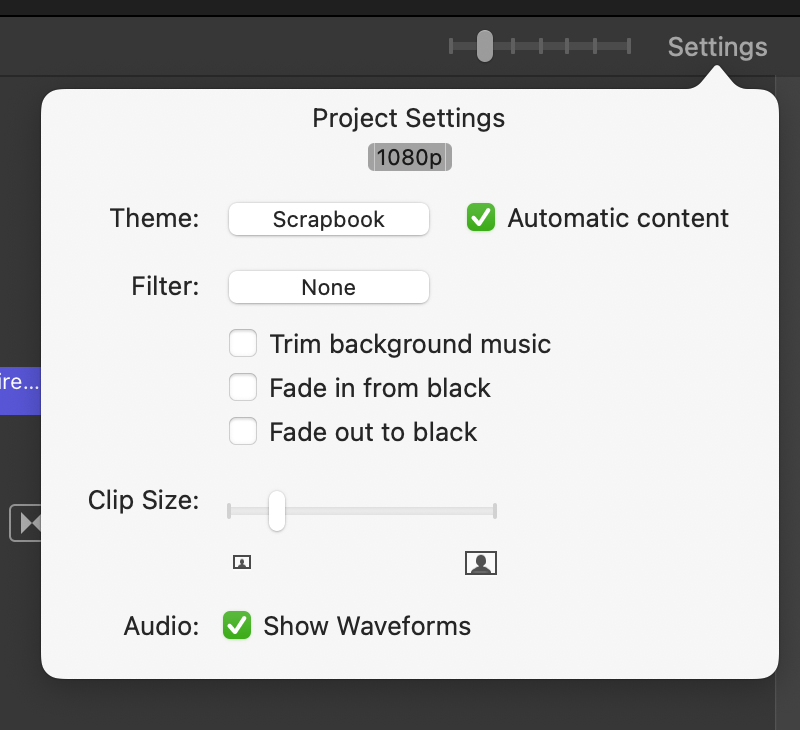
Task: Open the Filter None selector
Action: tap(329, 287)
